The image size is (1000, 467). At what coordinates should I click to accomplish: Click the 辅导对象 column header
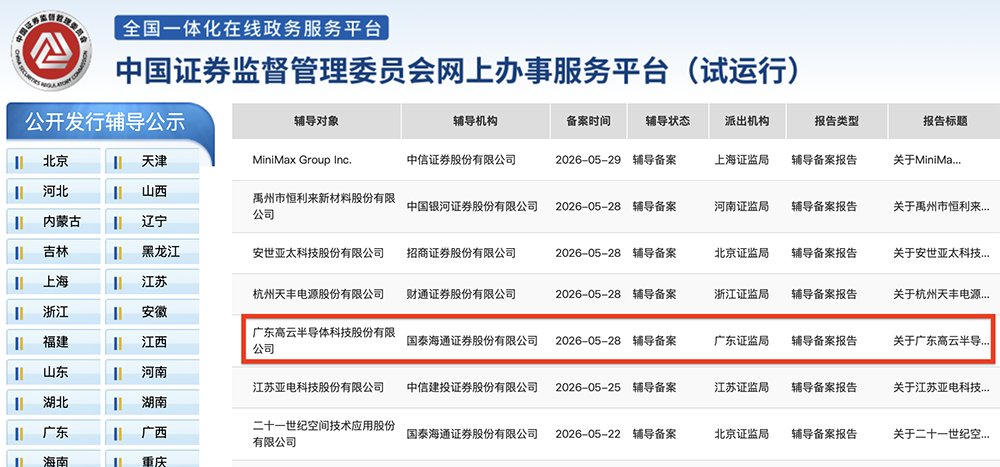click(316, 121)
